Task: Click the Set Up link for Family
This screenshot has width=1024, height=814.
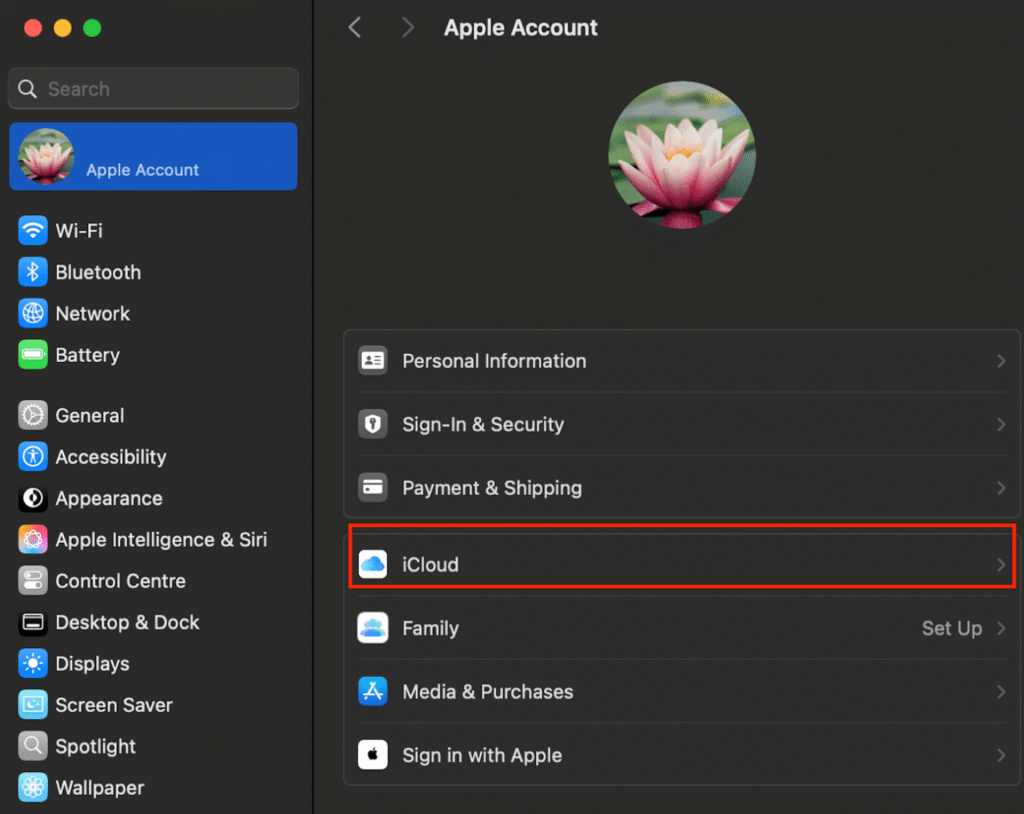Action: [x=952, y=628]
